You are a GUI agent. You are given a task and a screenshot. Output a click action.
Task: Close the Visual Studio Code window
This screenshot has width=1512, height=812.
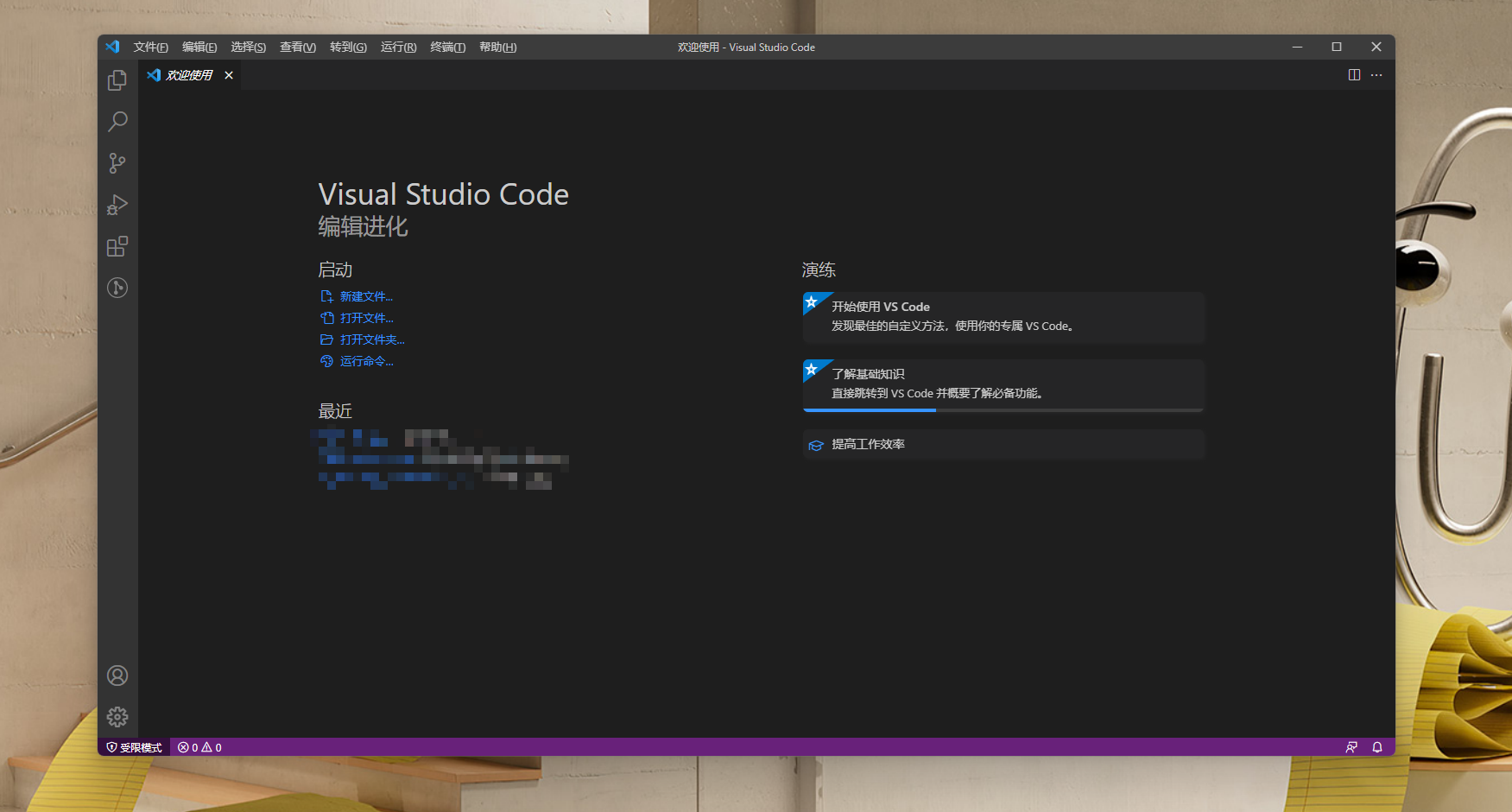pyautogui.click(x=1376, y=47)
